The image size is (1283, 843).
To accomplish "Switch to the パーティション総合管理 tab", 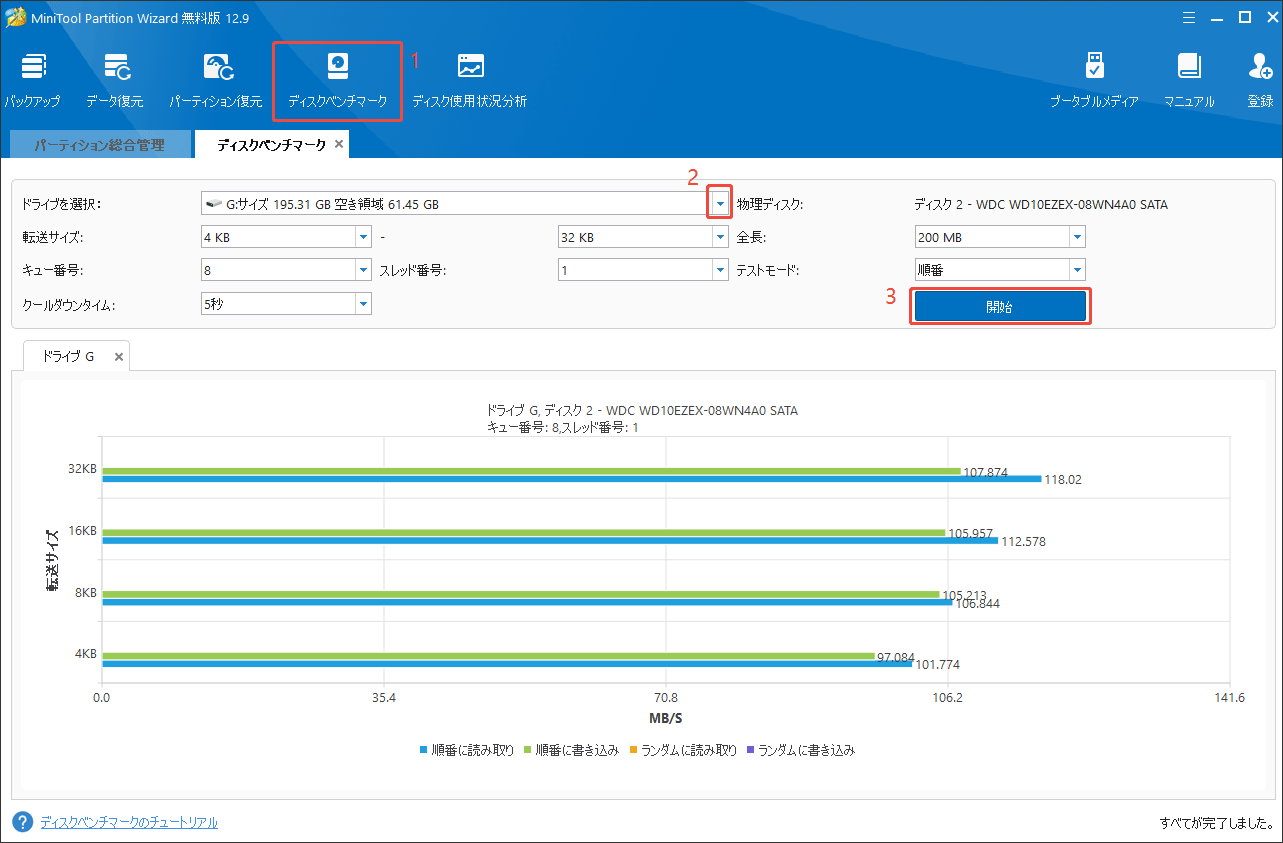I will tap(97, 143).
